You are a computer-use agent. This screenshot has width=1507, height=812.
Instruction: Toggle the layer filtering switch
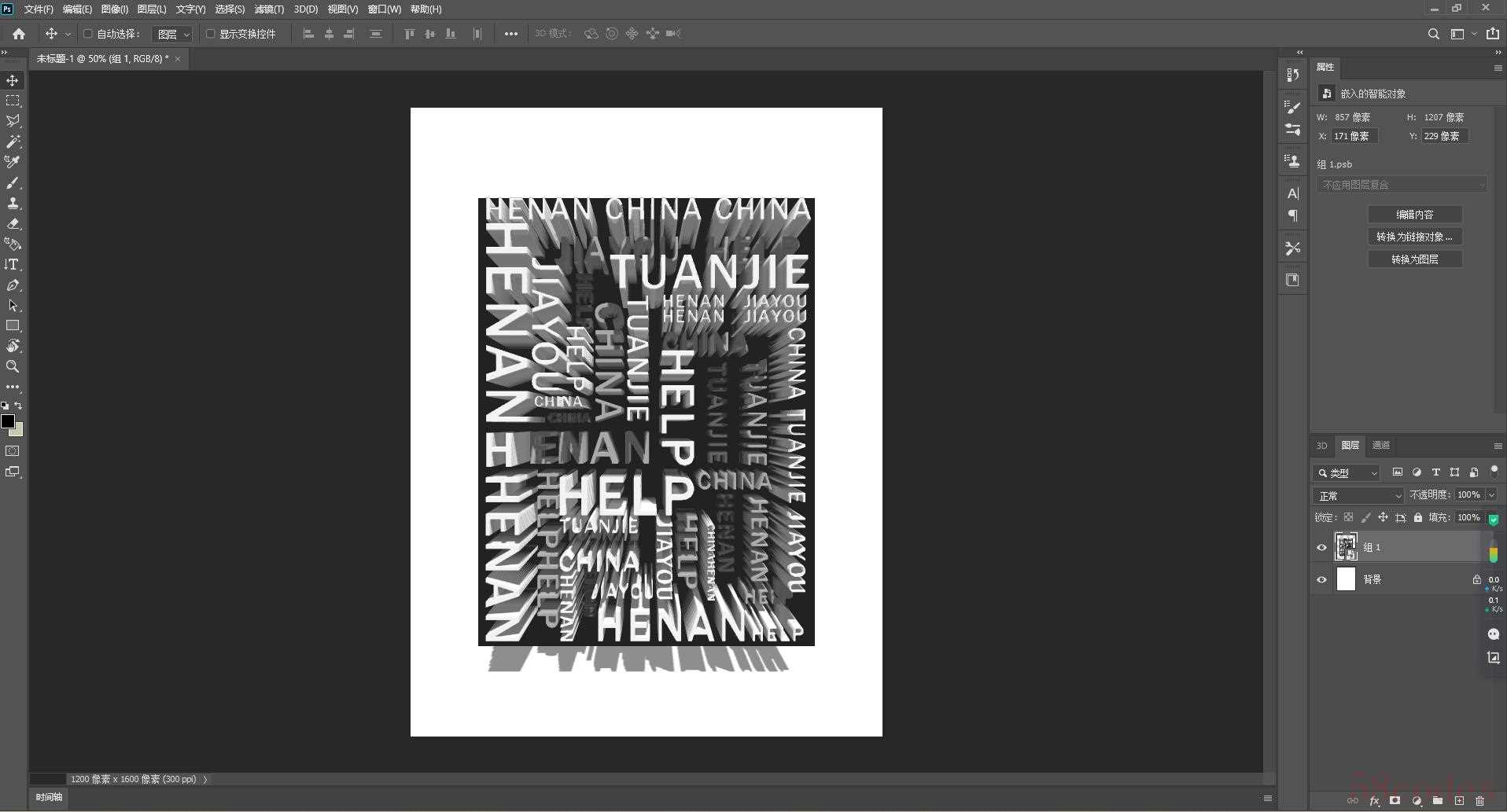[x=1494, y=472]
